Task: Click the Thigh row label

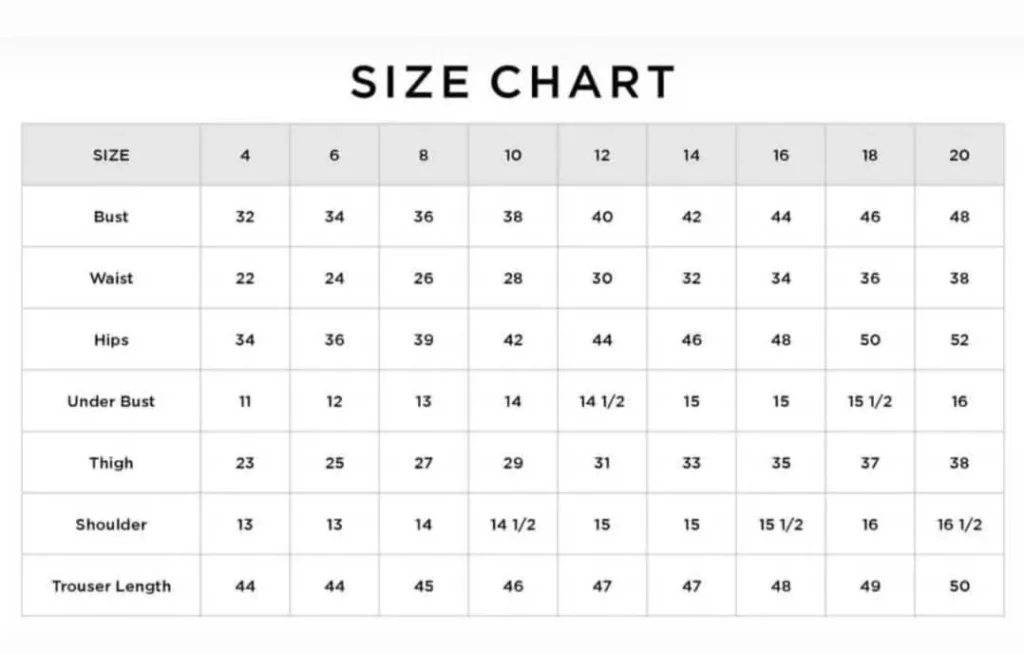Action: pyautogui.click(x=111, y=463)
